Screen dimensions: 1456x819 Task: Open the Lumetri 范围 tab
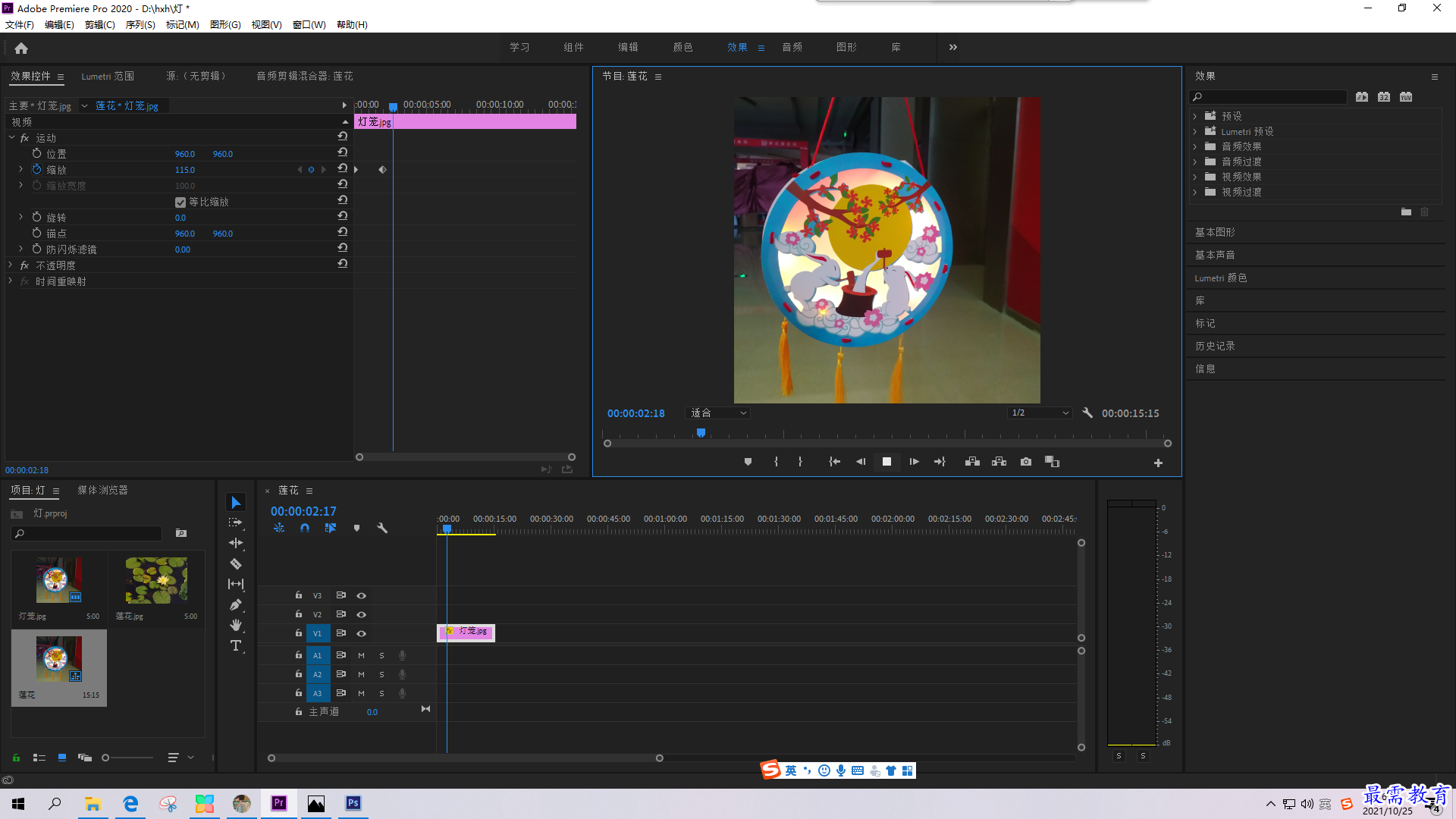point(108,76)
